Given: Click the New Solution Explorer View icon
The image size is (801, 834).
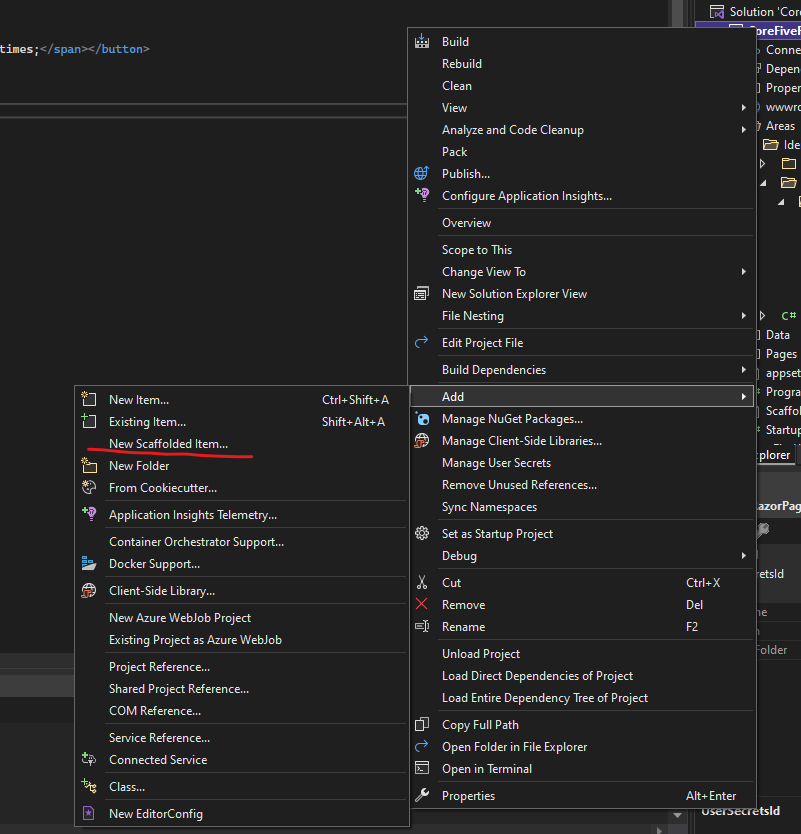Looking at the screenshot, I should [x=422, y=294].
